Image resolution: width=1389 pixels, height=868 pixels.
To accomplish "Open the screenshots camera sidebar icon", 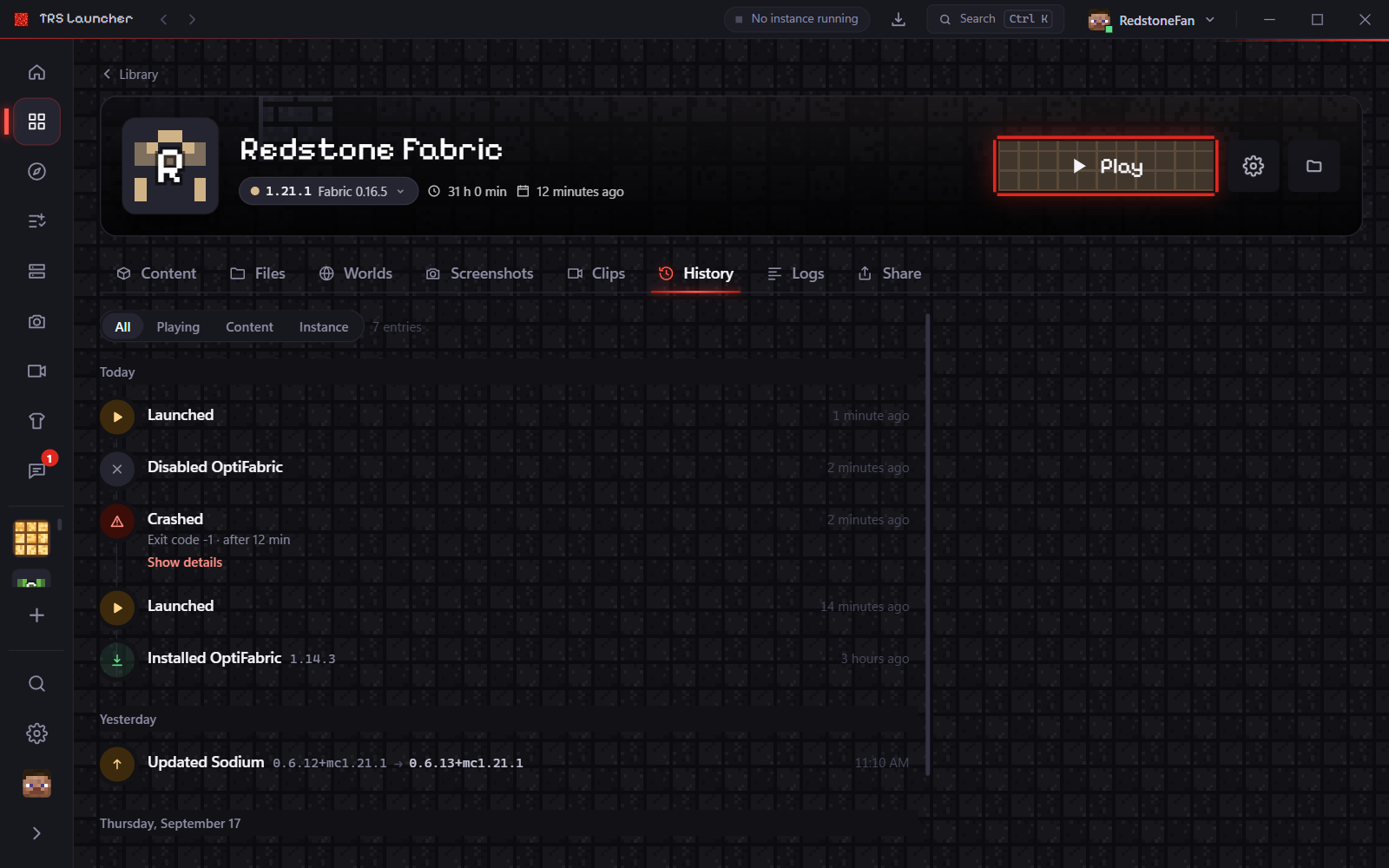I will [36, 321].
